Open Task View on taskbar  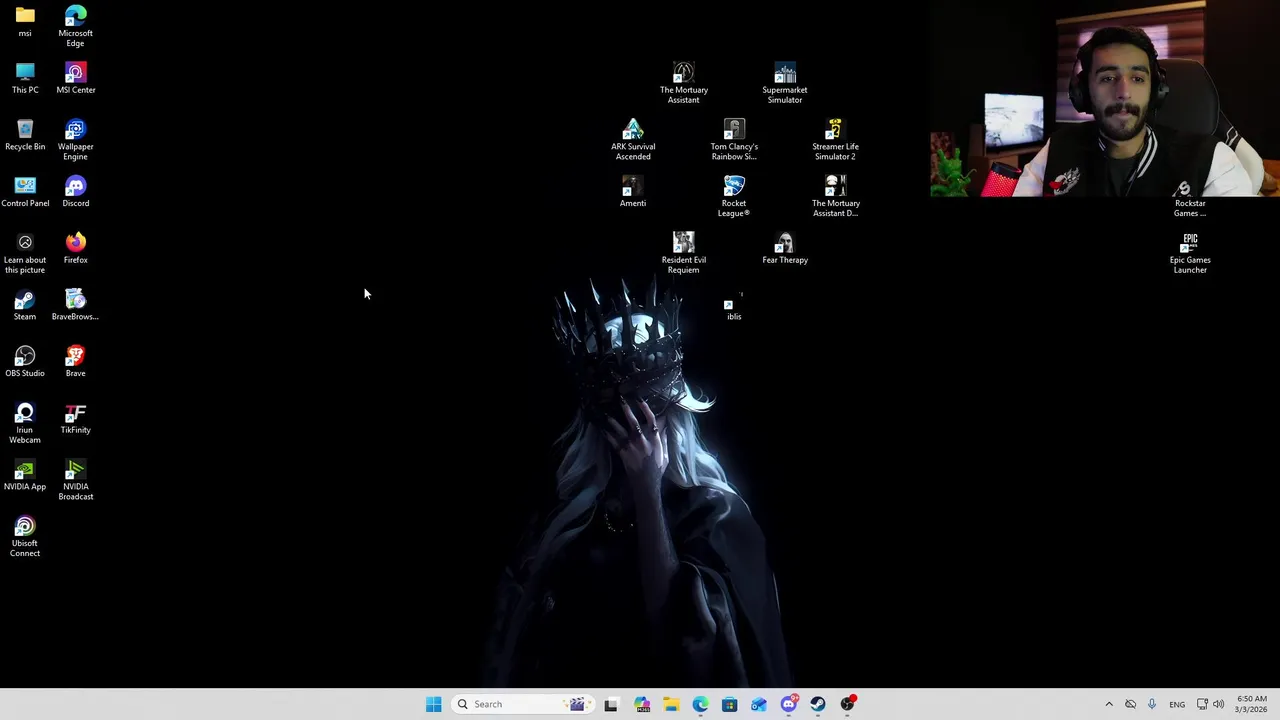611,704
